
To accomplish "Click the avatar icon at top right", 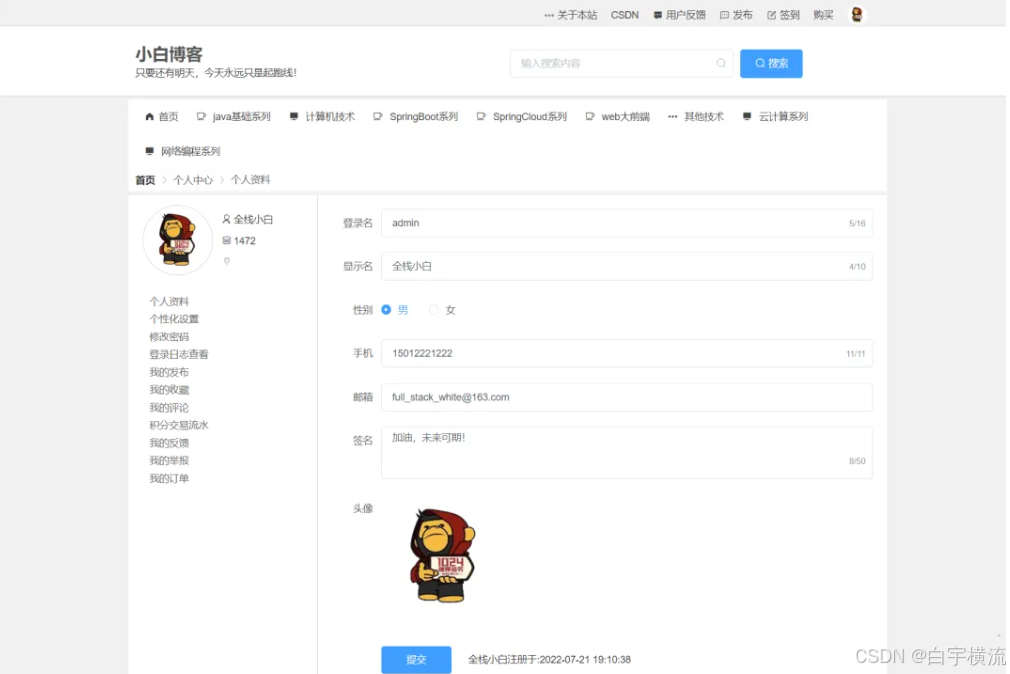I will 857,14.
